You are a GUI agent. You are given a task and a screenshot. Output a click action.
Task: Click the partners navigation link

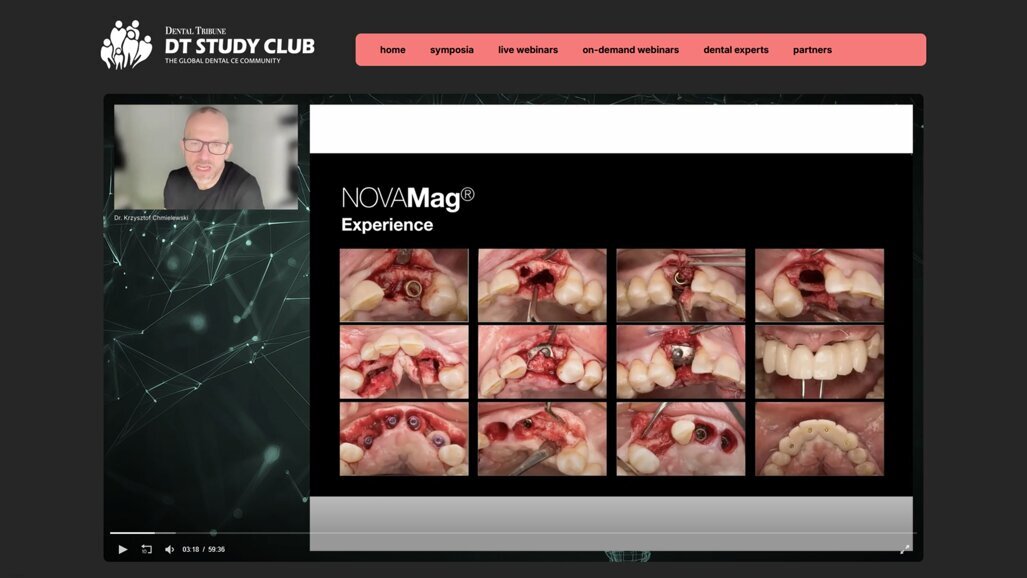812,50
